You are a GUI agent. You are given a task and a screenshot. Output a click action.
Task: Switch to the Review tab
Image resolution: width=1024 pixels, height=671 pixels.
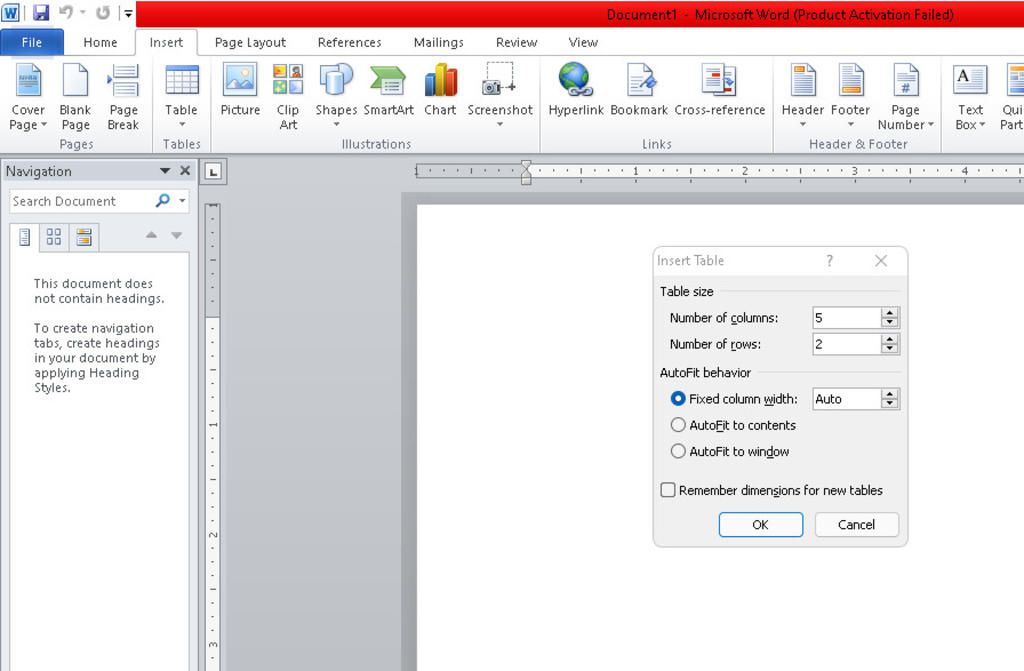(516, 42)
